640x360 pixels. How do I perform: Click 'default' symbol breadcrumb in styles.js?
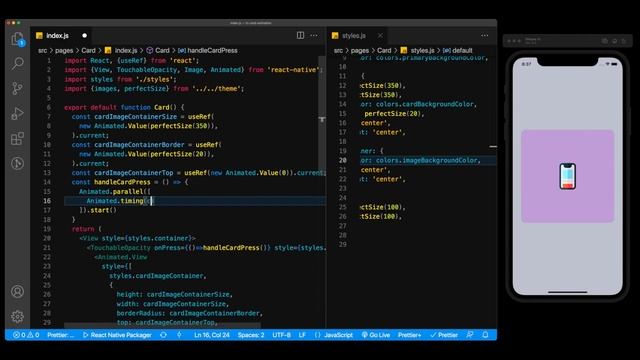[x=458, y=50]
